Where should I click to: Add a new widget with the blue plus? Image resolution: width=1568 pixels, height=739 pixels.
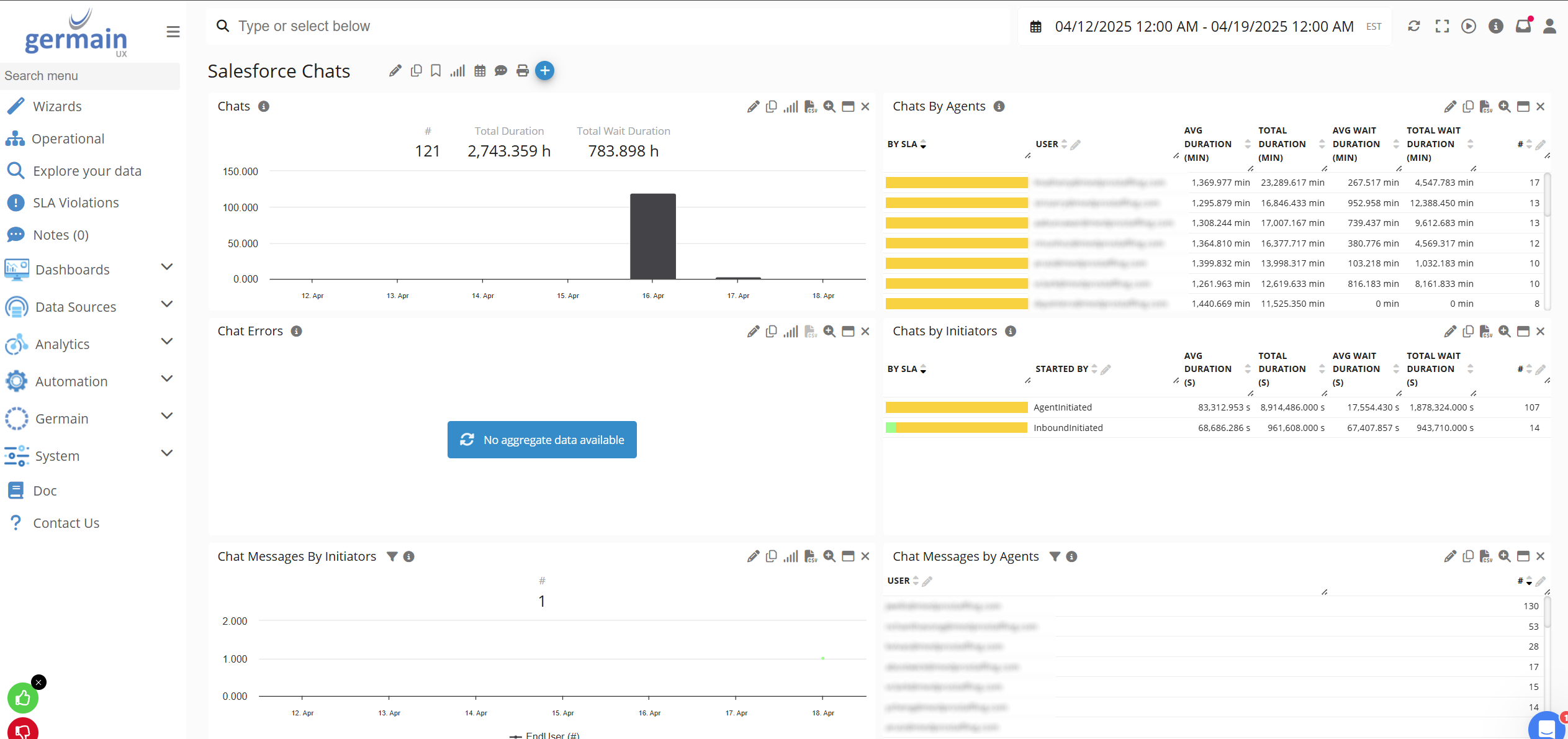coord(544,71)
